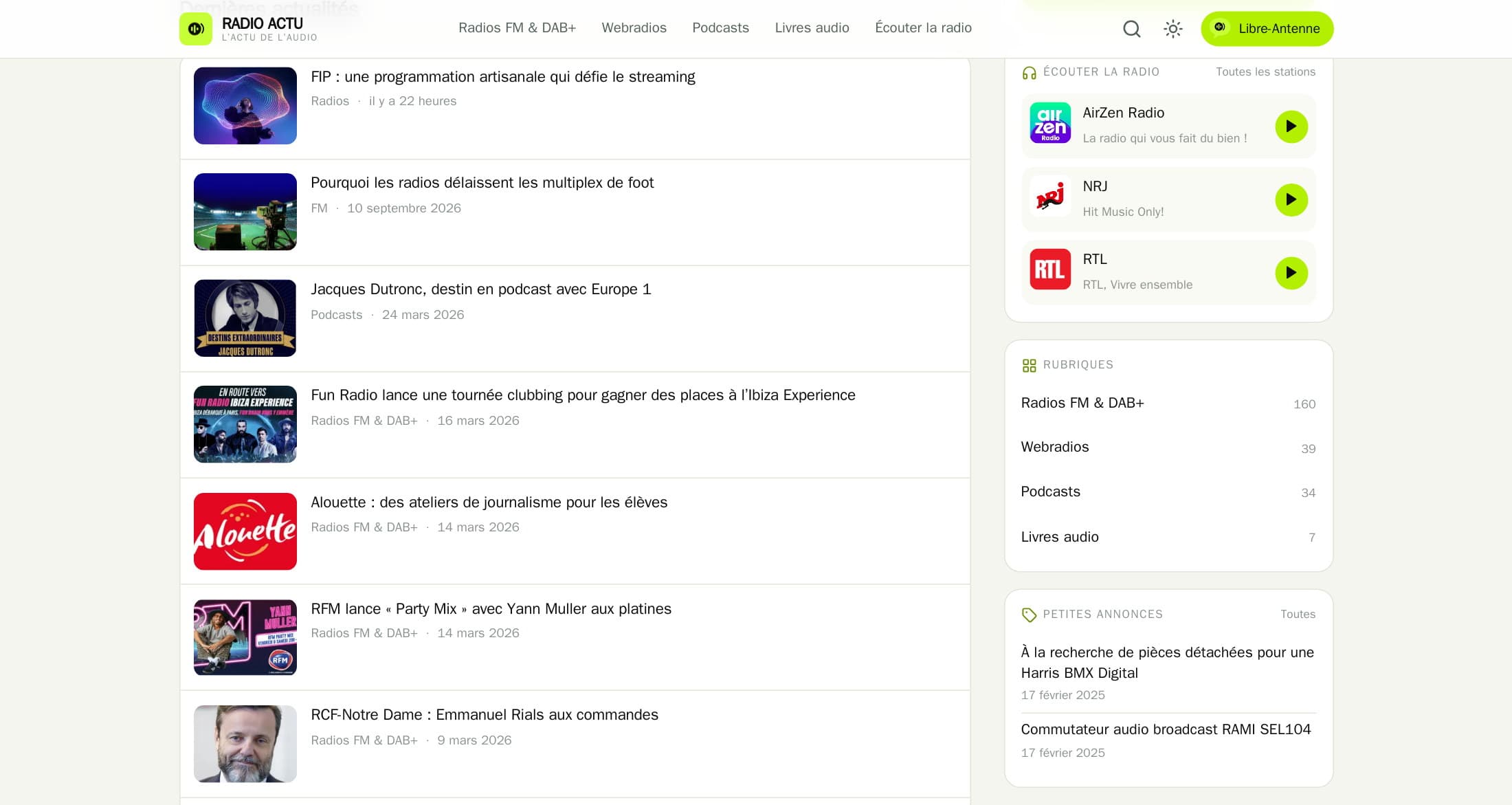Click the Fun Radio Ibiza Experience thumbnail
The width and height of the screenshot is (1512, 805).
[245, 424]
